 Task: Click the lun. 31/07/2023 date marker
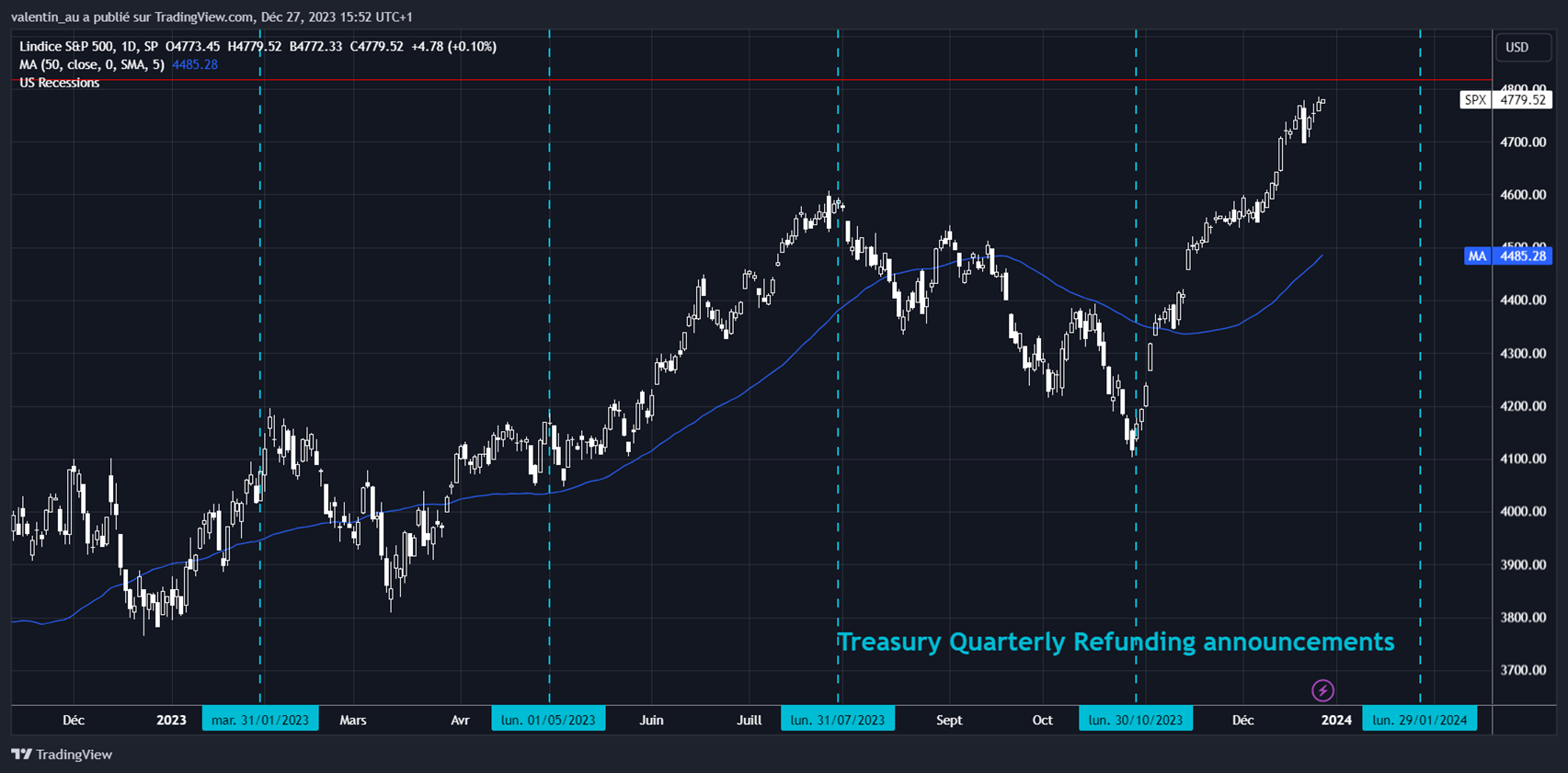[837, 720]
